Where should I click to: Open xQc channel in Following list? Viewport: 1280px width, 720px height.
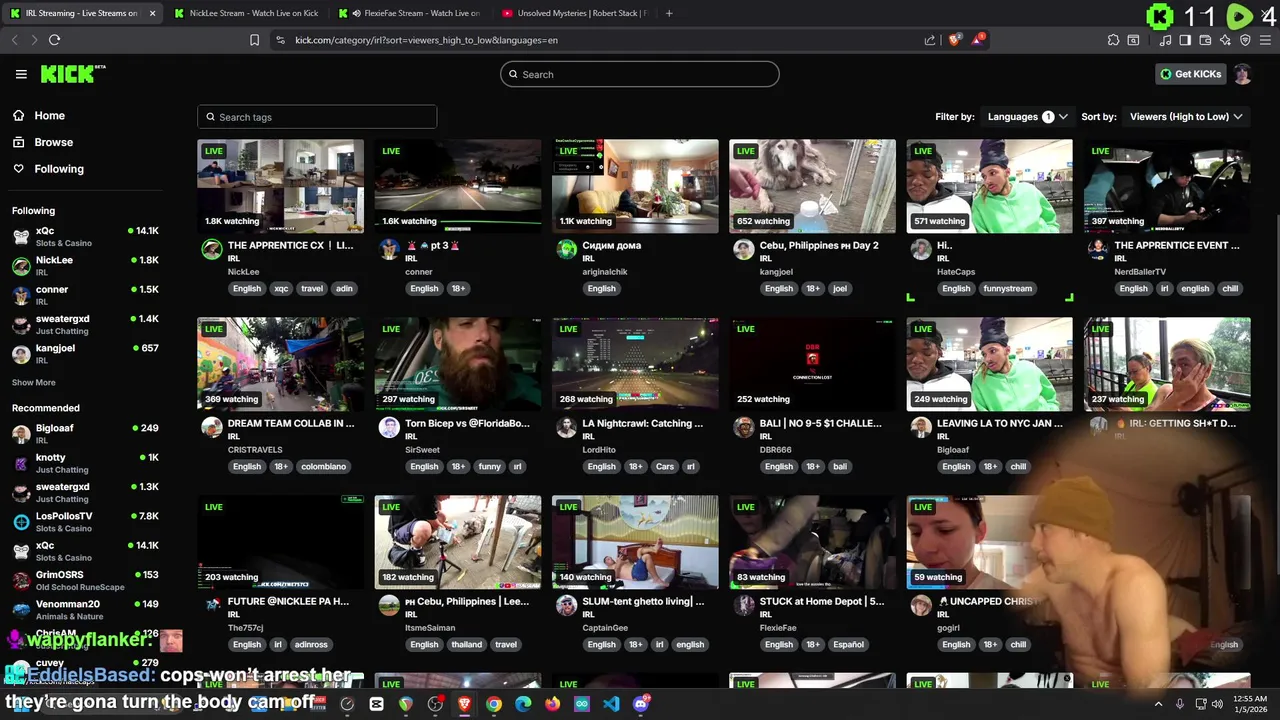click(85, 236)
